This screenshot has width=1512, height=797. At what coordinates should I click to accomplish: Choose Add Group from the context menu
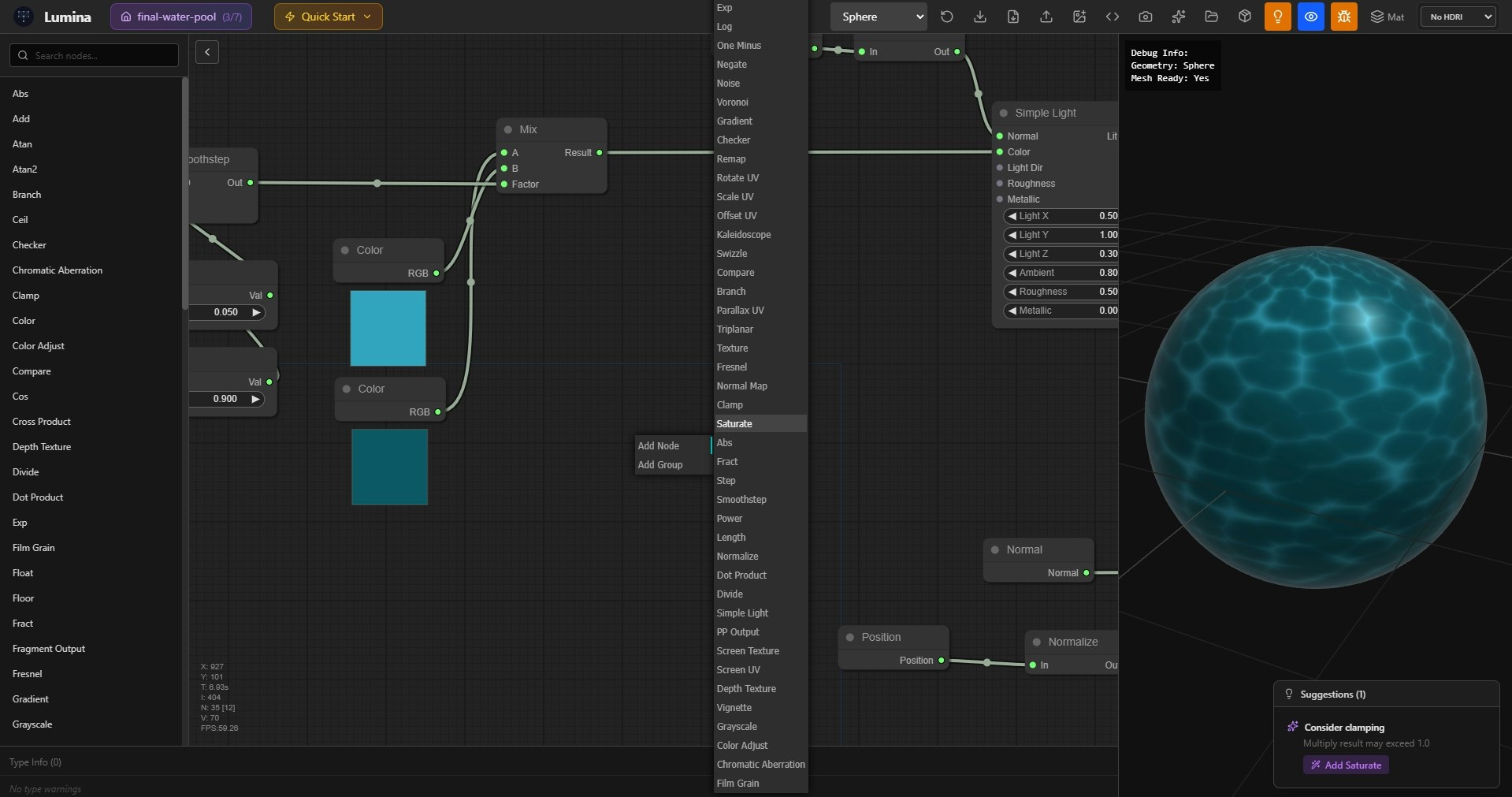click(660, 465)
